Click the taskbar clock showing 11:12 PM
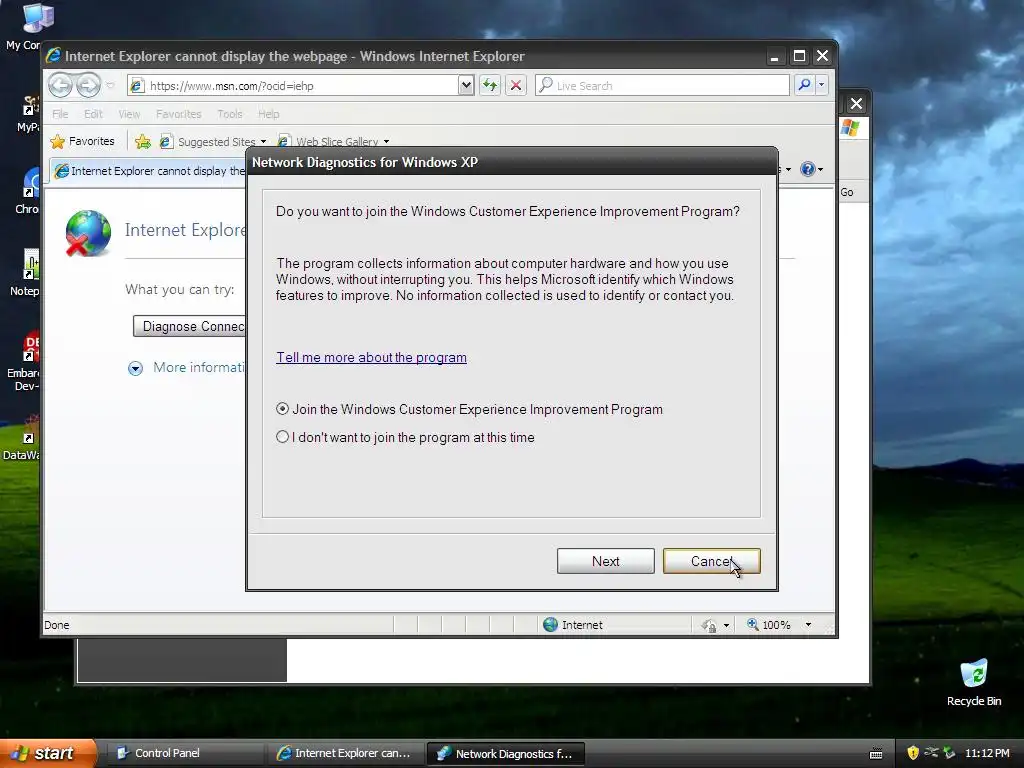The width and height of the screenshot is (1024, 768). (987, 753)
